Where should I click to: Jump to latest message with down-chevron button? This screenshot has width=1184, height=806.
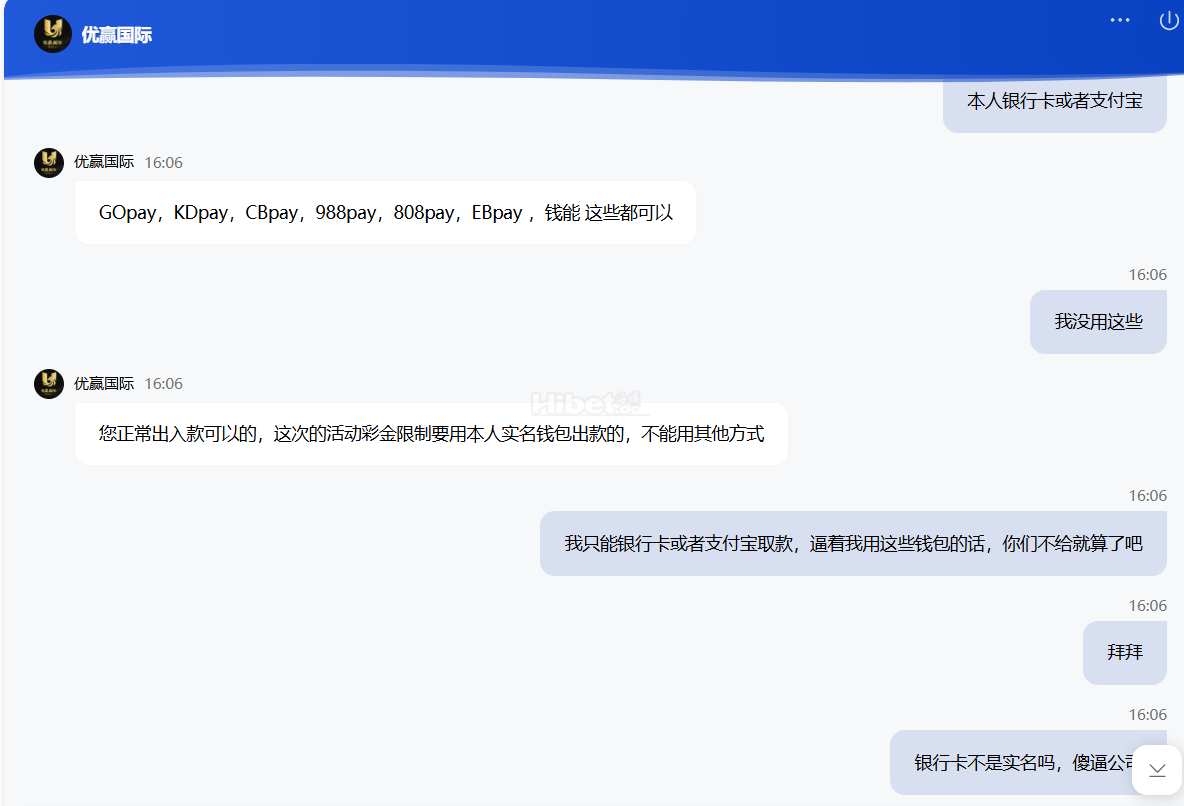(x=1157, y=770)
